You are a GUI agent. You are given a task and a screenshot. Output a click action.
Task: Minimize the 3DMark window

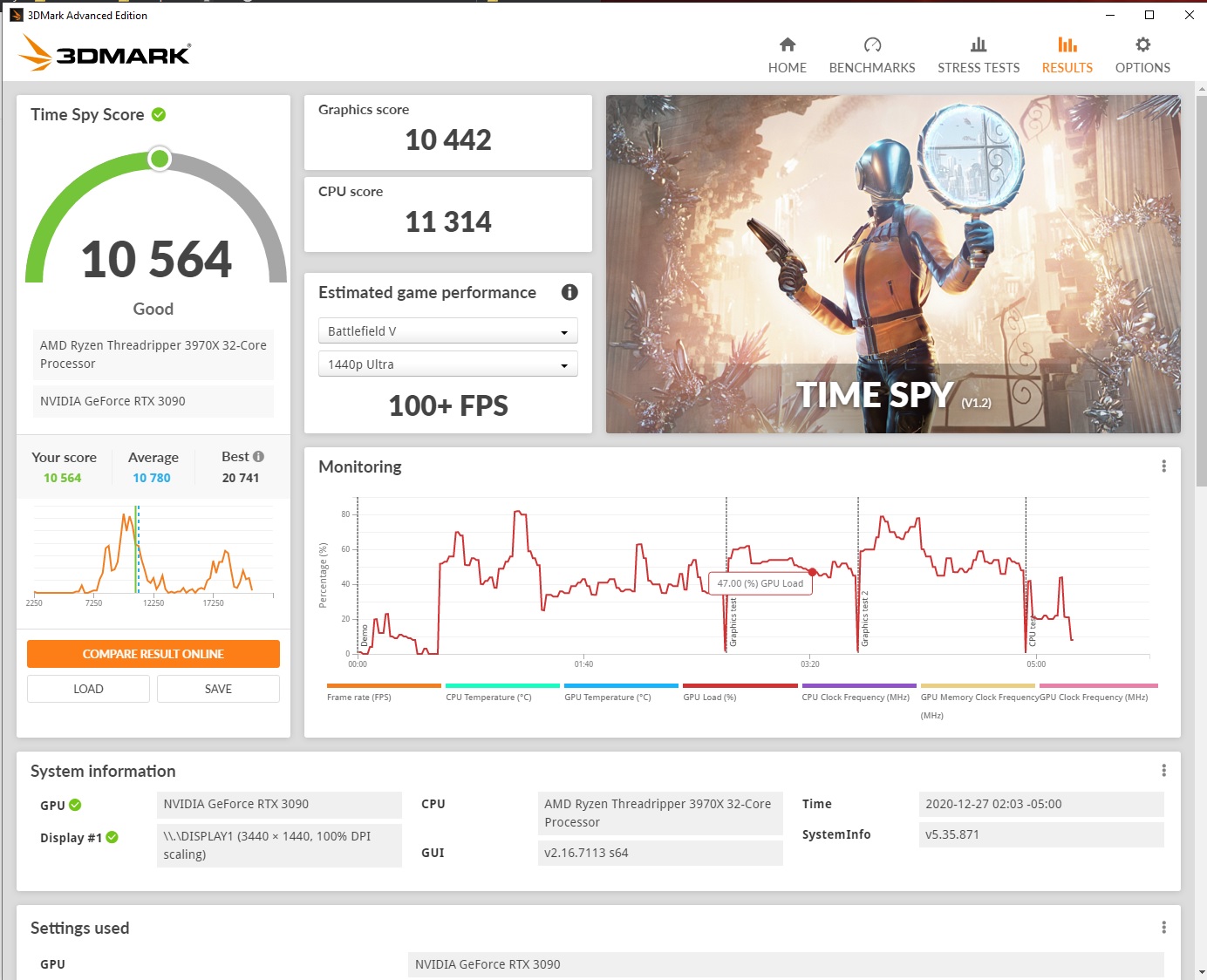pyautogui.click(x=1110, y=15)
